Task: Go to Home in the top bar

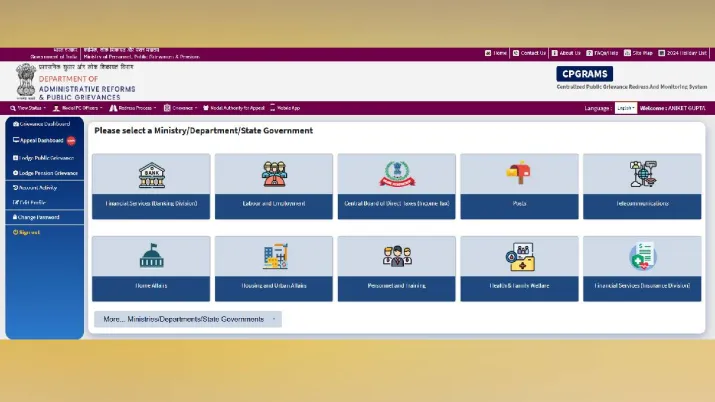Action: coord(496,53)
